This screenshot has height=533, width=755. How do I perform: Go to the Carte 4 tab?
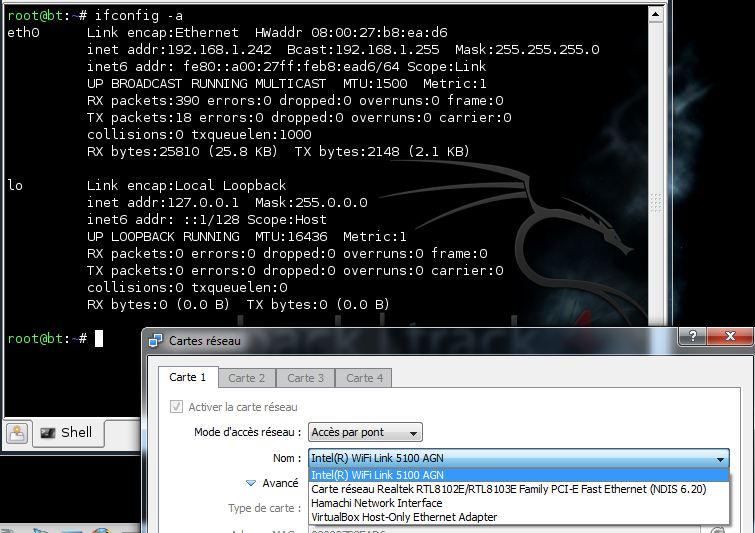point(364,378)
